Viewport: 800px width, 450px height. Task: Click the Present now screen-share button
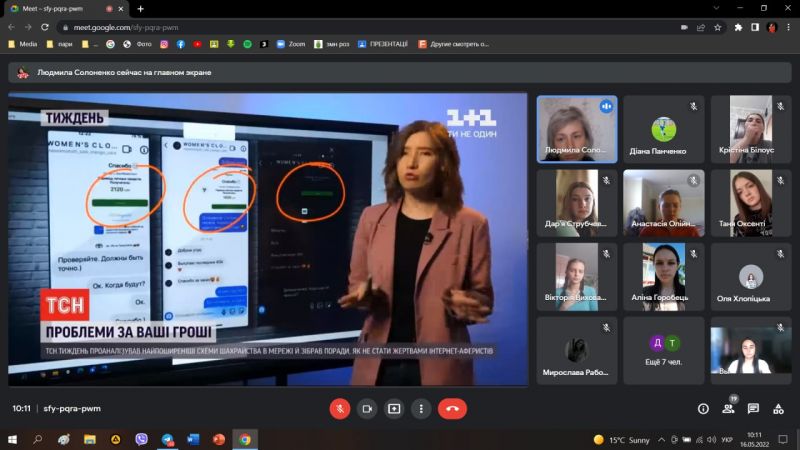point(394,409)
